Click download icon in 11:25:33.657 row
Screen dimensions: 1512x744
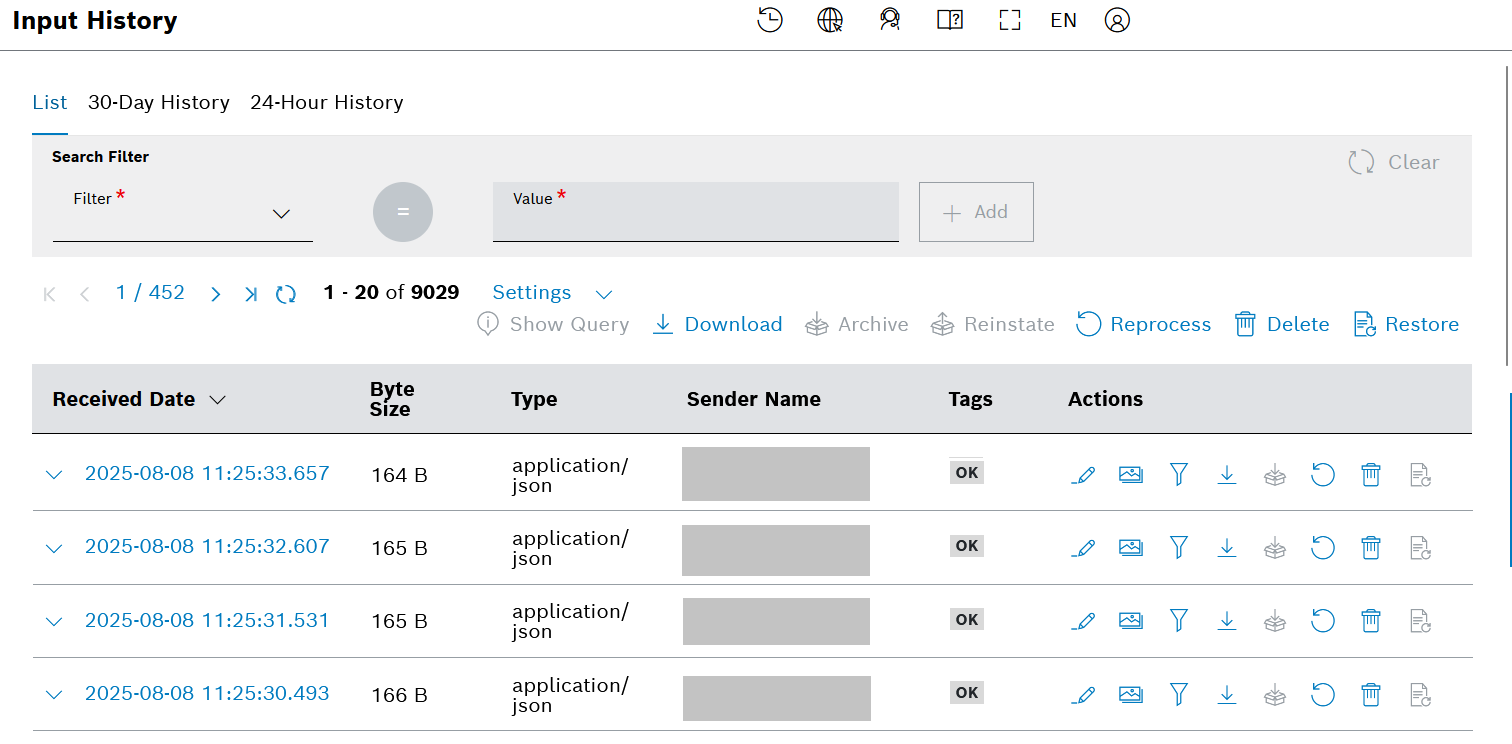click(1227, 475)
